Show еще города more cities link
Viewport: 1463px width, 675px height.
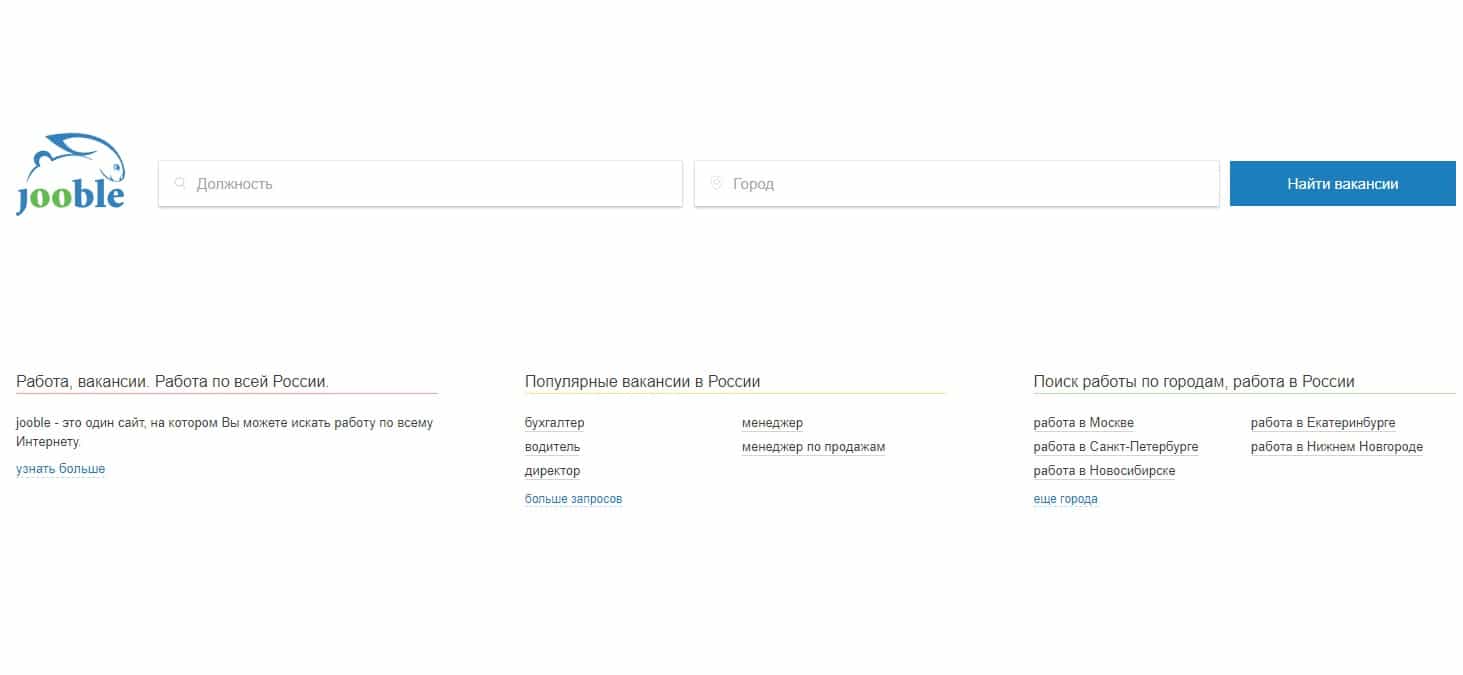[1066, 499]
